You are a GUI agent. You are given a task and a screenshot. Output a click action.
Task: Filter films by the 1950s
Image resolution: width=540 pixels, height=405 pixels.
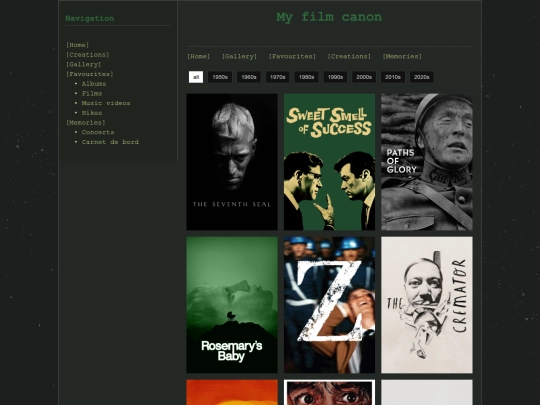click(x=220, y=77)
